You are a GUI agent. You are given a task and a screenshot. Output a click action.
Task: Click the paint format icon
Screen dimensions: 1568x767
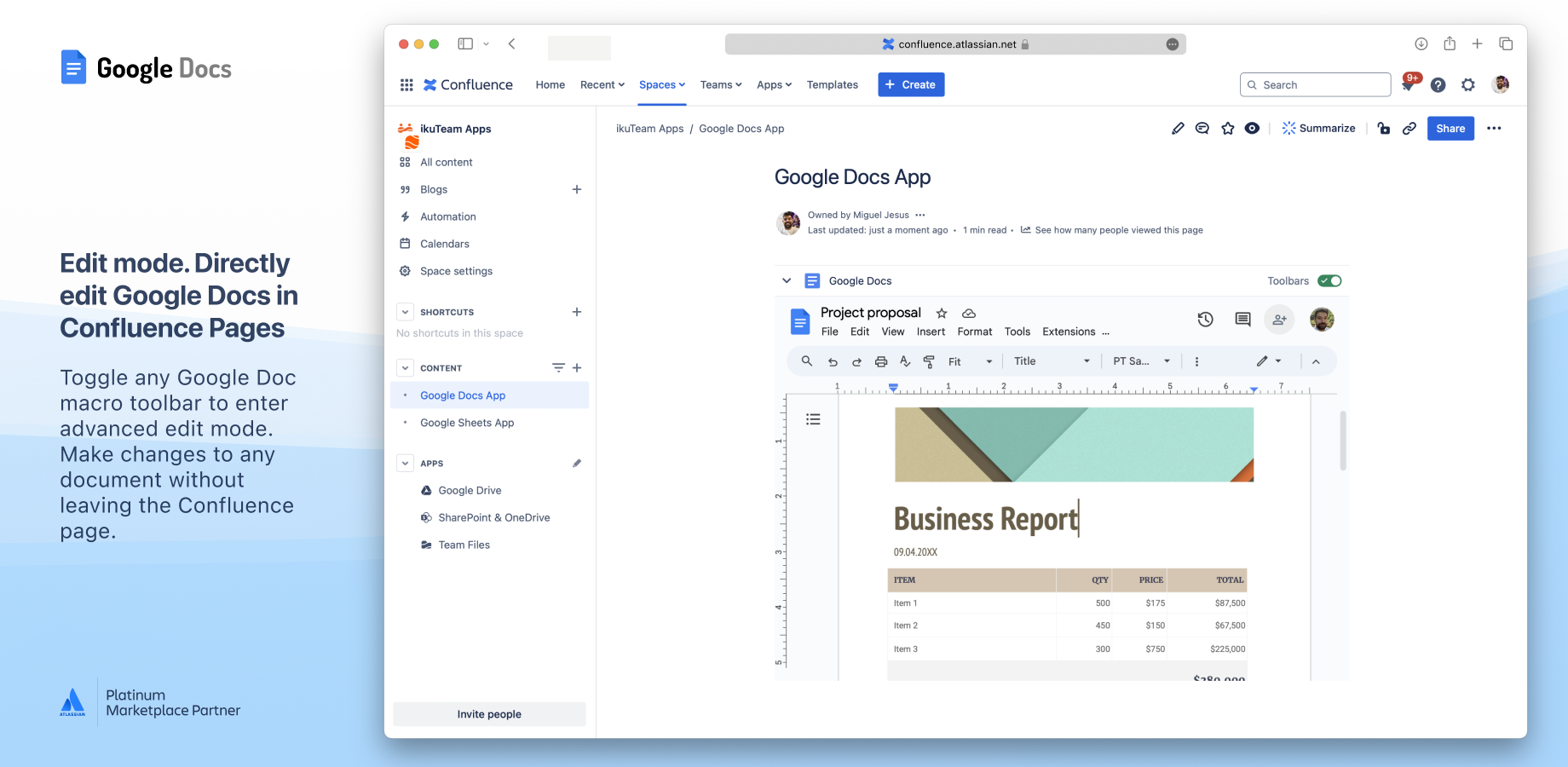coord(929,361)
